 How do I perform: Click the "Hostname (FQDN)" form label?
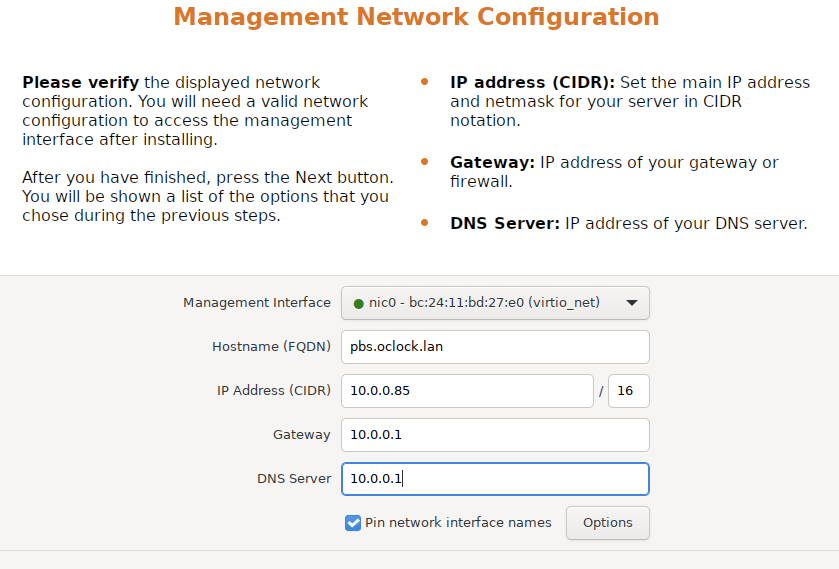coord(271,347)
